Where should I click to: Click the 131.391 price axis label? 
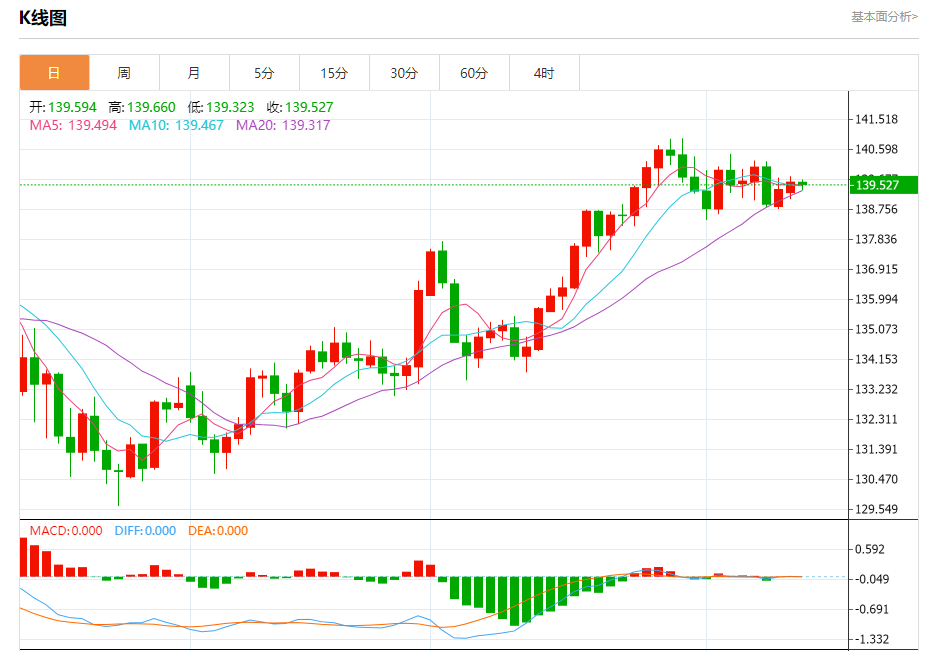[877, 449]
